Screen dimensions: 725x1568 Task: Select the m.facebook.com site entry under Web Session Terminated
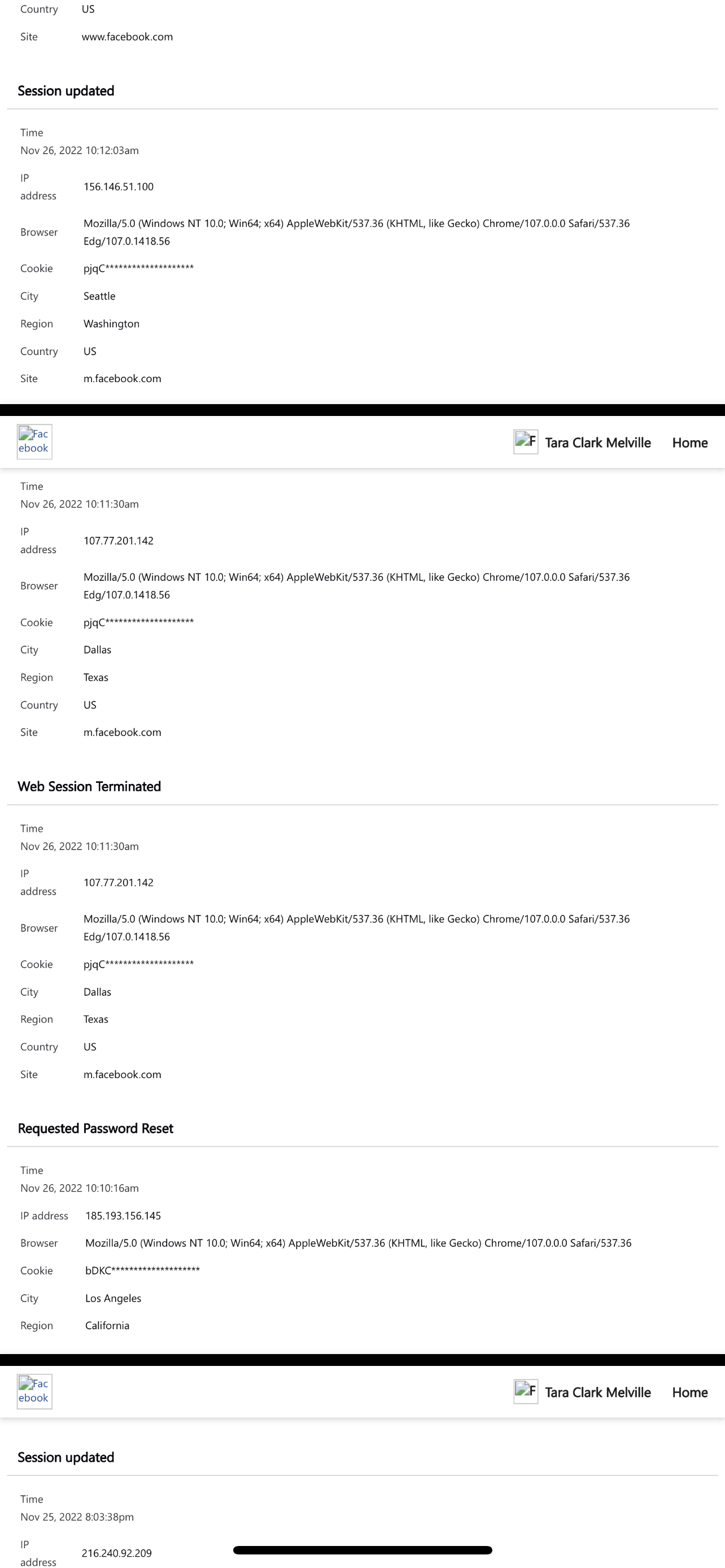(x=123, y=1074)
